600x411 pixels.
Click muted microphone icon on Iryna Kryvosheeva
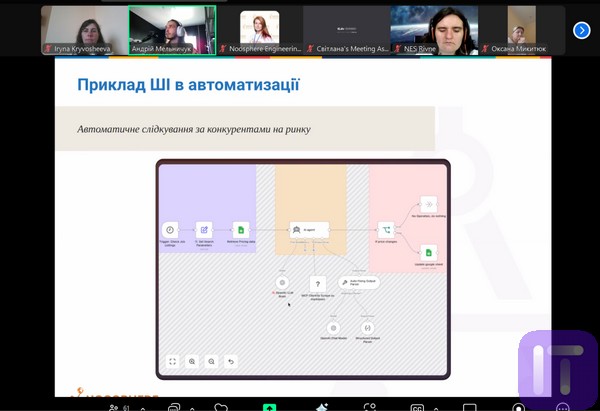point(48,49)
